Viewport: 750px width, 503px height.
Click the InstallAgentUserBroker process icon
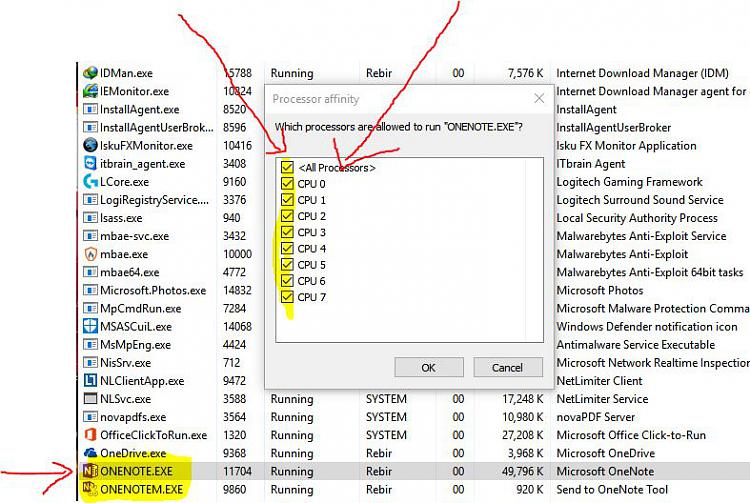[90, 127]
